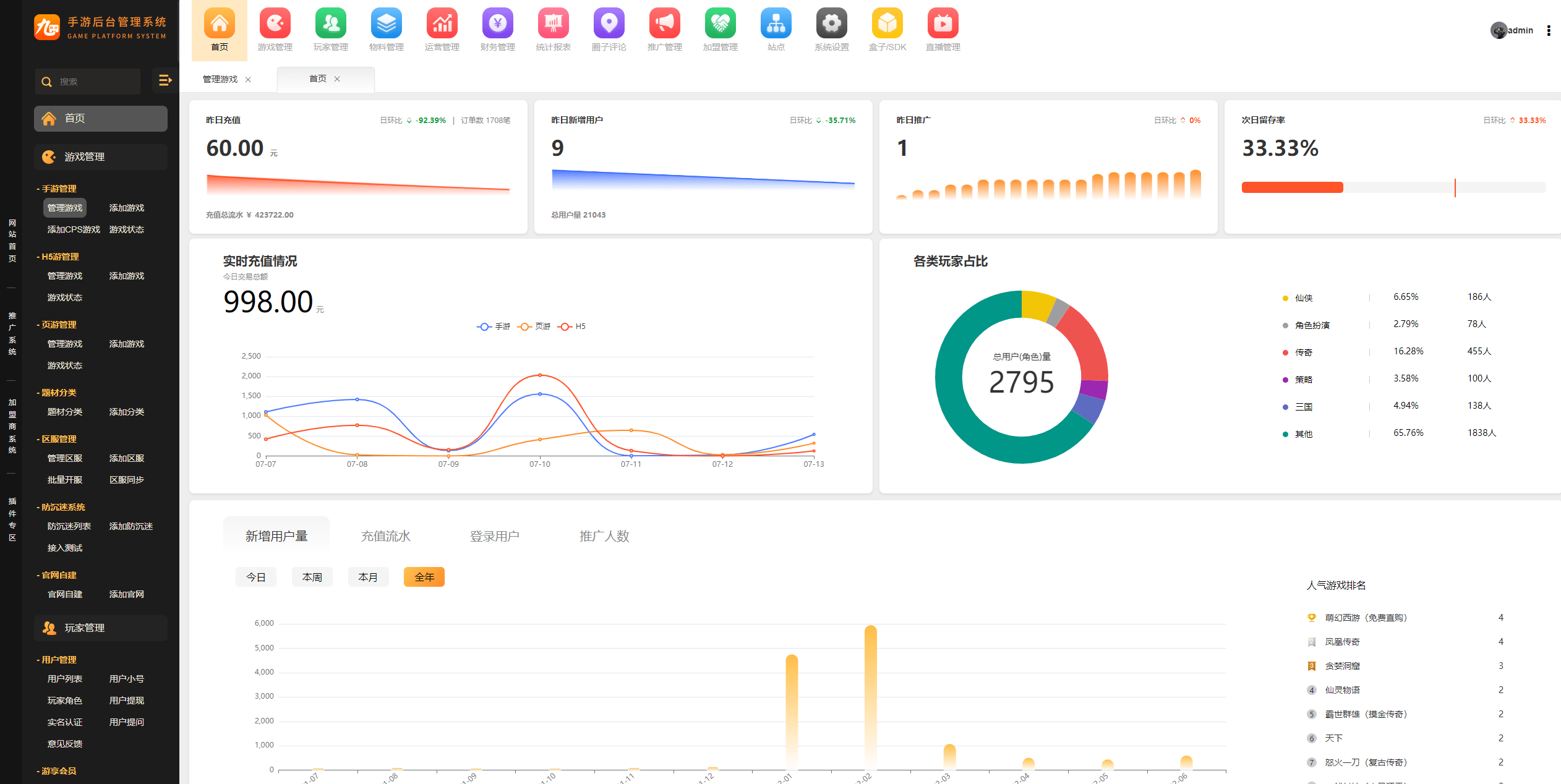1561x784 pixels.
Task: Collapse the 手游管理 sidebar group
Action: tap(58, 189)
